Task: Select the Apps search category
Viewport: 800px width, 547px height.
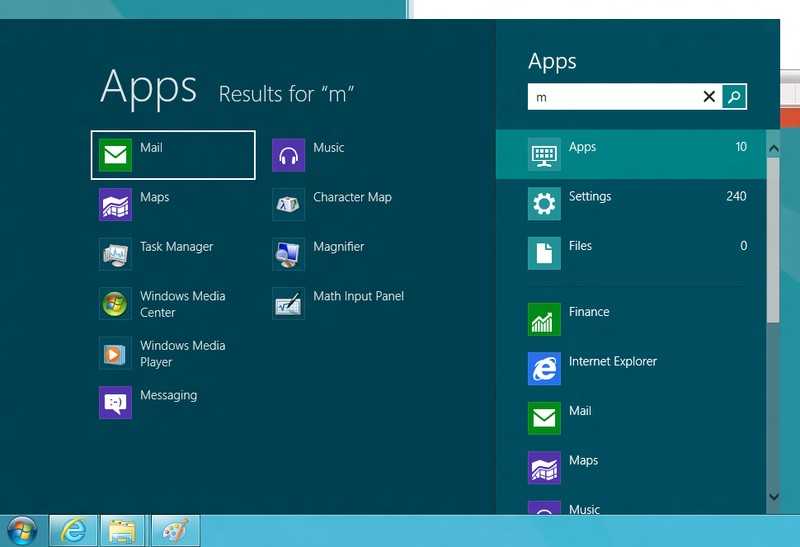Action: tap(631, 154)
